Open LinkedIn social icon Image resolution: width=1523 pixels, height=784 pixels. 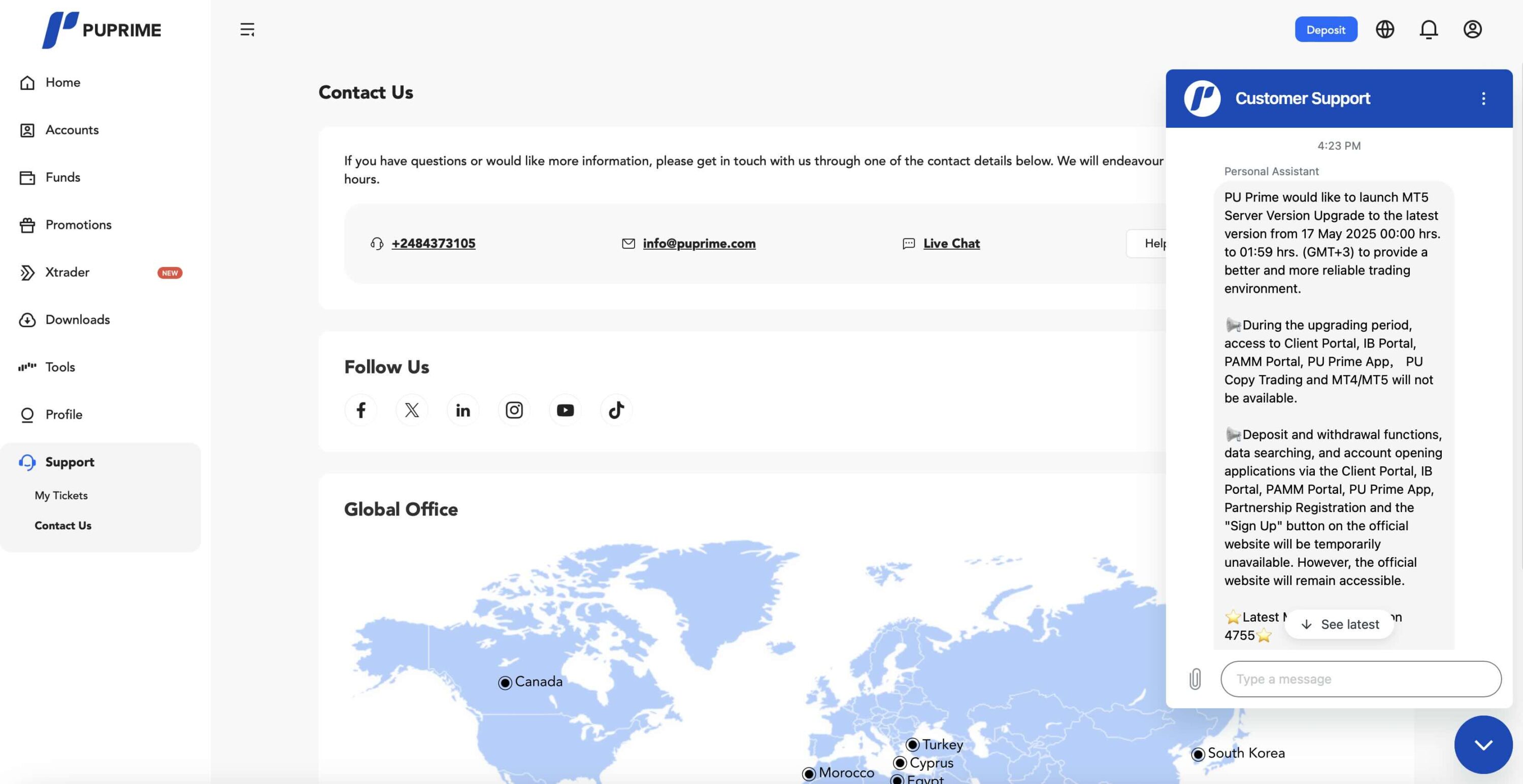(x=463, y=410)
